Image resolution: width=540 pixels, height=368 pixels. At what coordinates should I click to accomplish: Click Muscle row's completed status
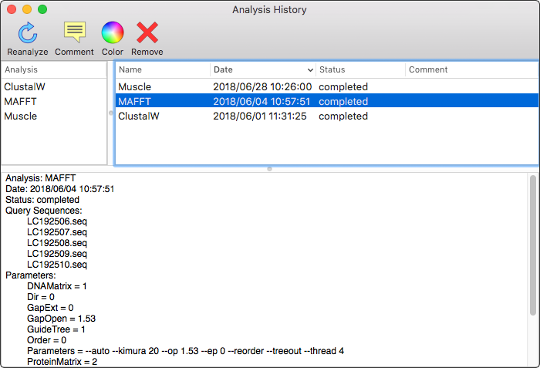(343, 87)
